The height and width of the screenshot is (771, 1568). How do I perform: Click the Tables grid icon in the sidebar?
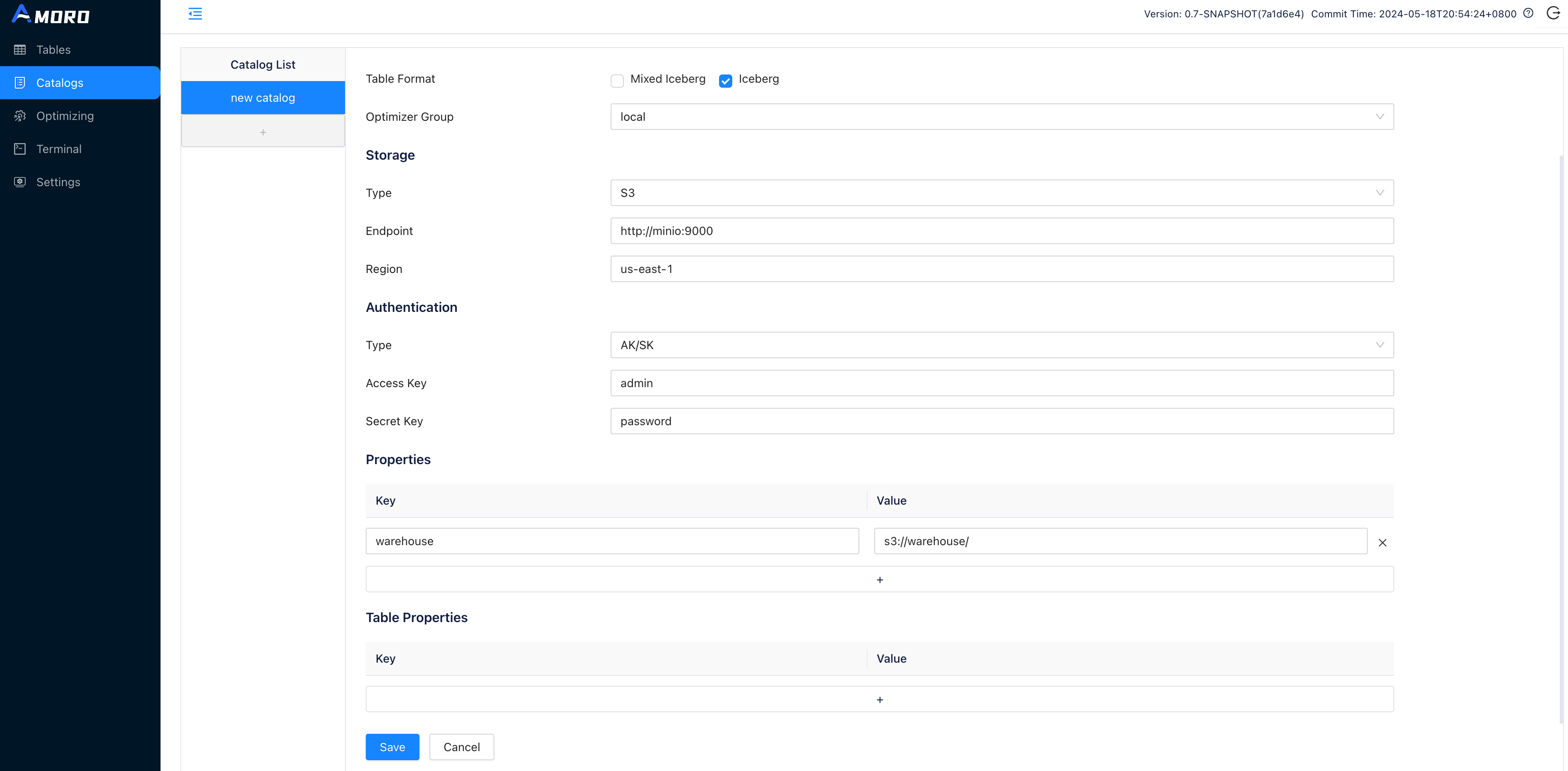[x=20, y=50]
